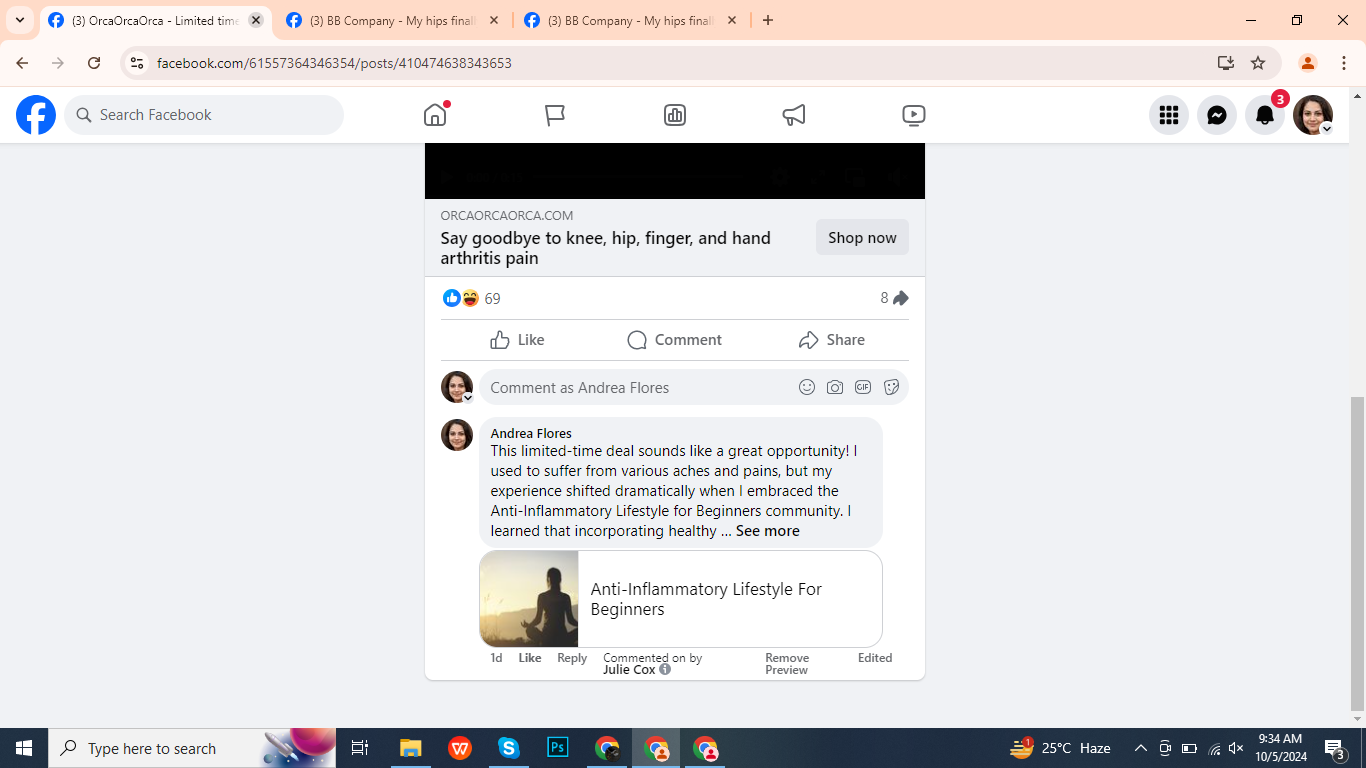Open the megaphone Ad Center icon
This screenshot has width=1366, height=768.
[794, 115]
